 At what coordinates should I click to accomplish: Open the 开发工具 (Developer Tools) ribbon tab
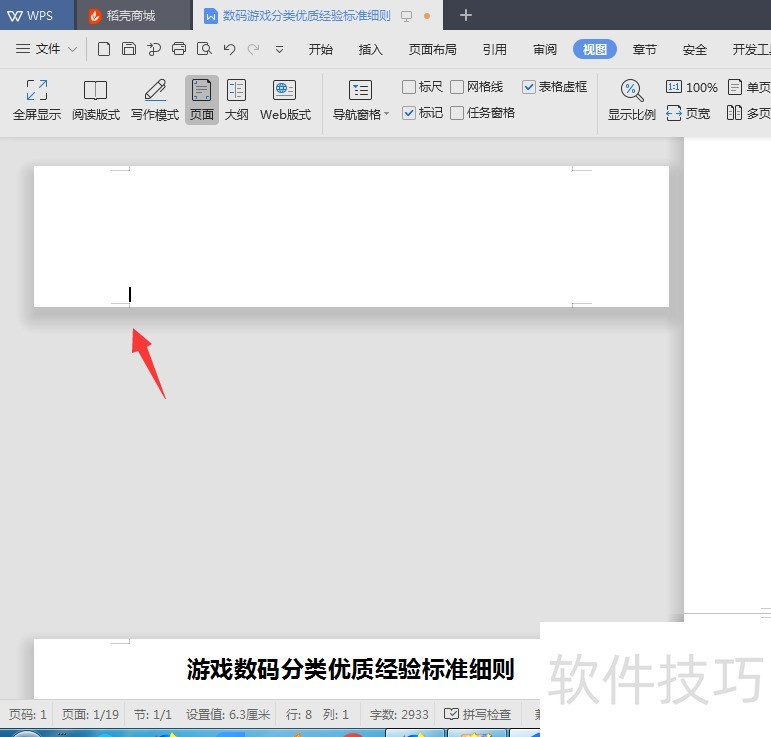[751, 49]
